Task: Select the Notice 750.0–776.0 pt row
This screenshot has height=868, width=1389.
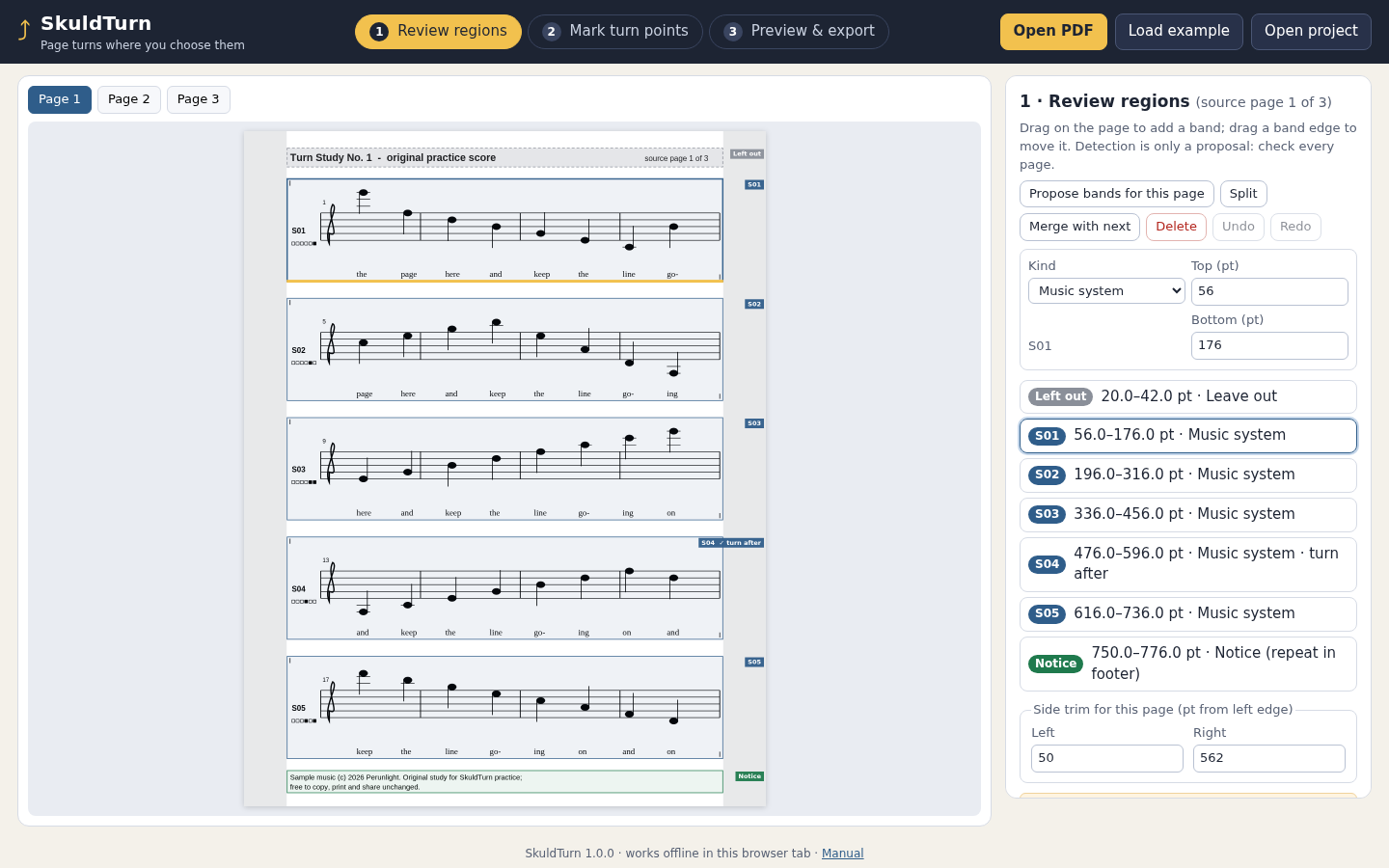Action: pyautogui.click(x=1188, y=664)
